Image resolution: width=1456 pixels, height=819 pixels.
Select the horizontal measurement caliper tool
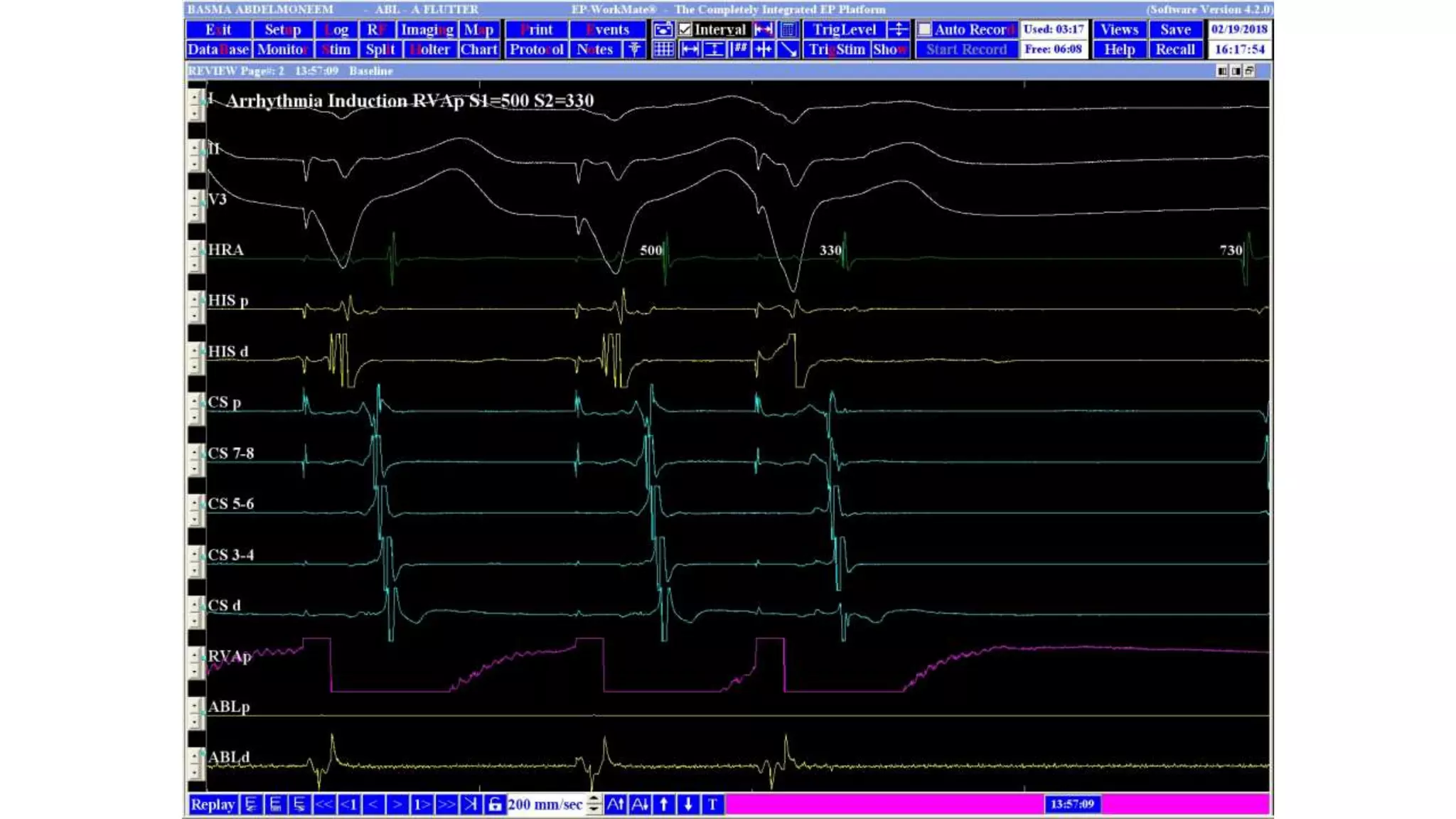(x=689, y=50)
